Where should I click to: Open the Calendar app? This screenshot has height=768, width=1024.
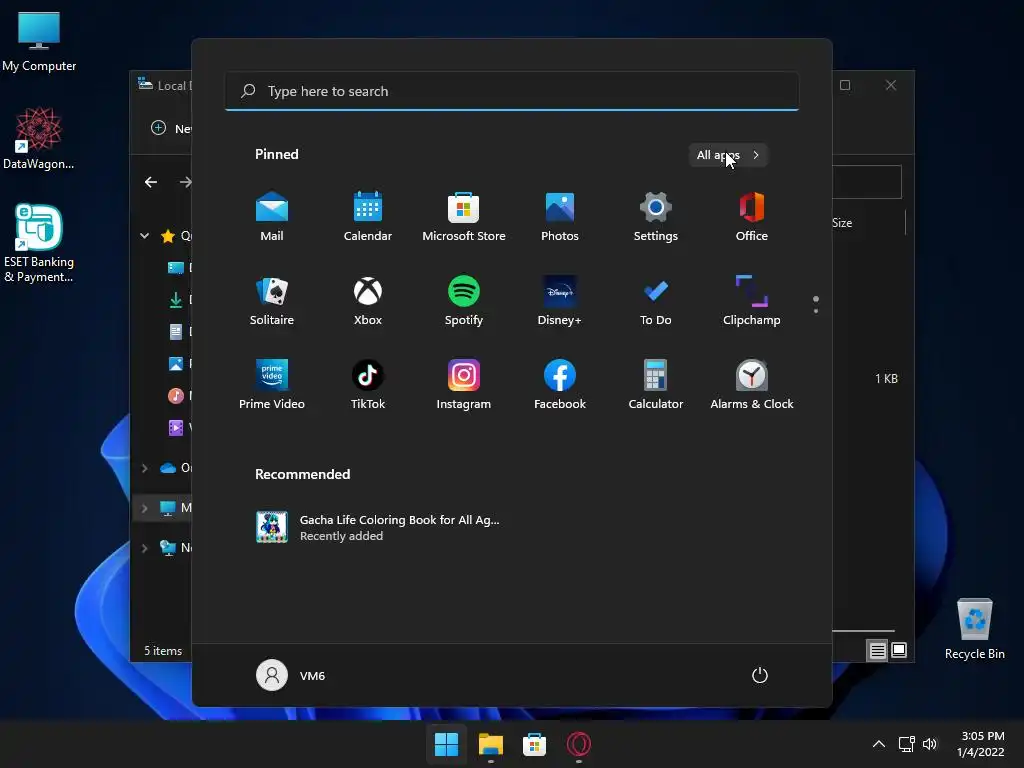[368, 217]
